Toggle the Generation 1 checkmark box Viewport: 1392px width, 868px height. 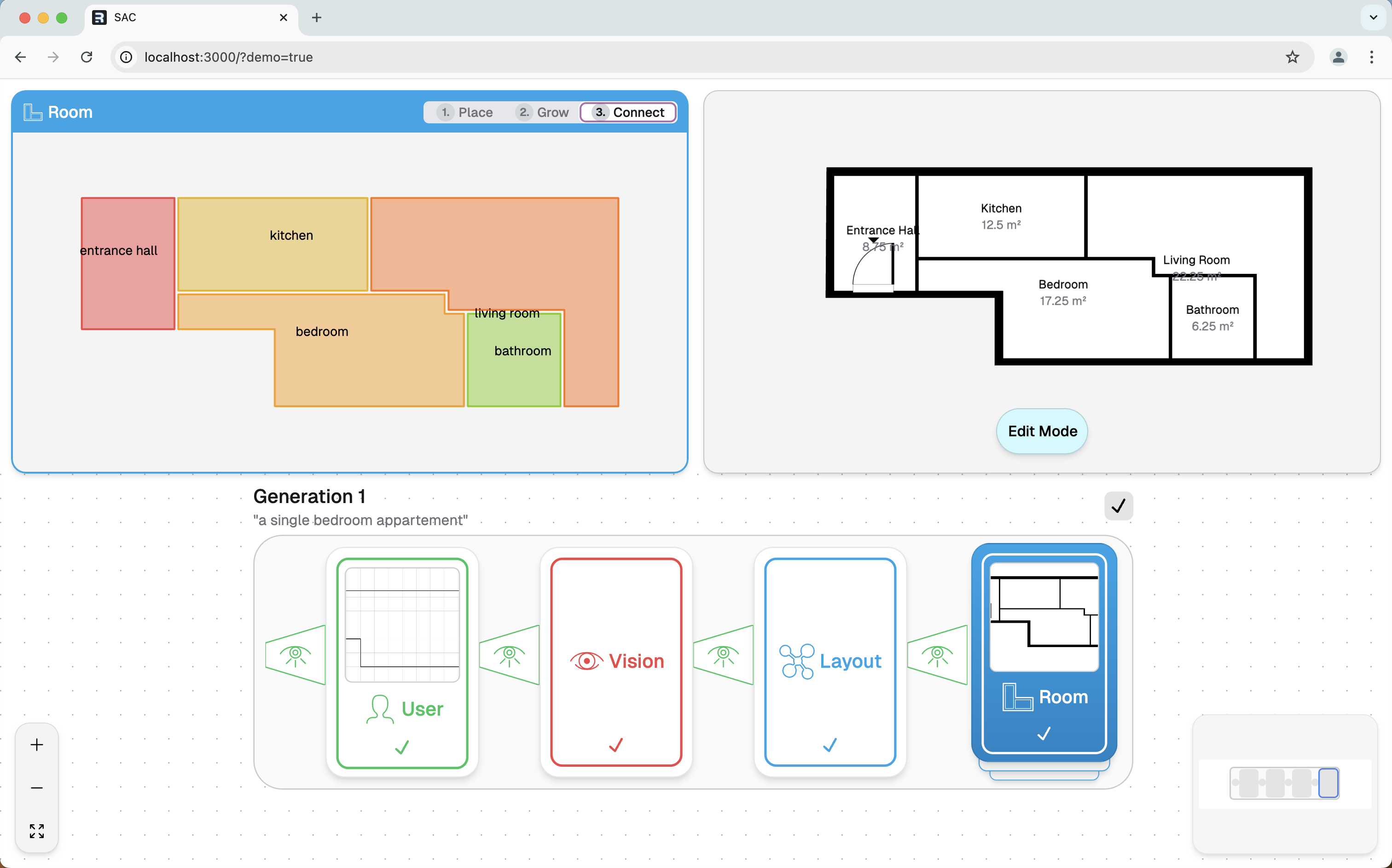coord(1118,506)
